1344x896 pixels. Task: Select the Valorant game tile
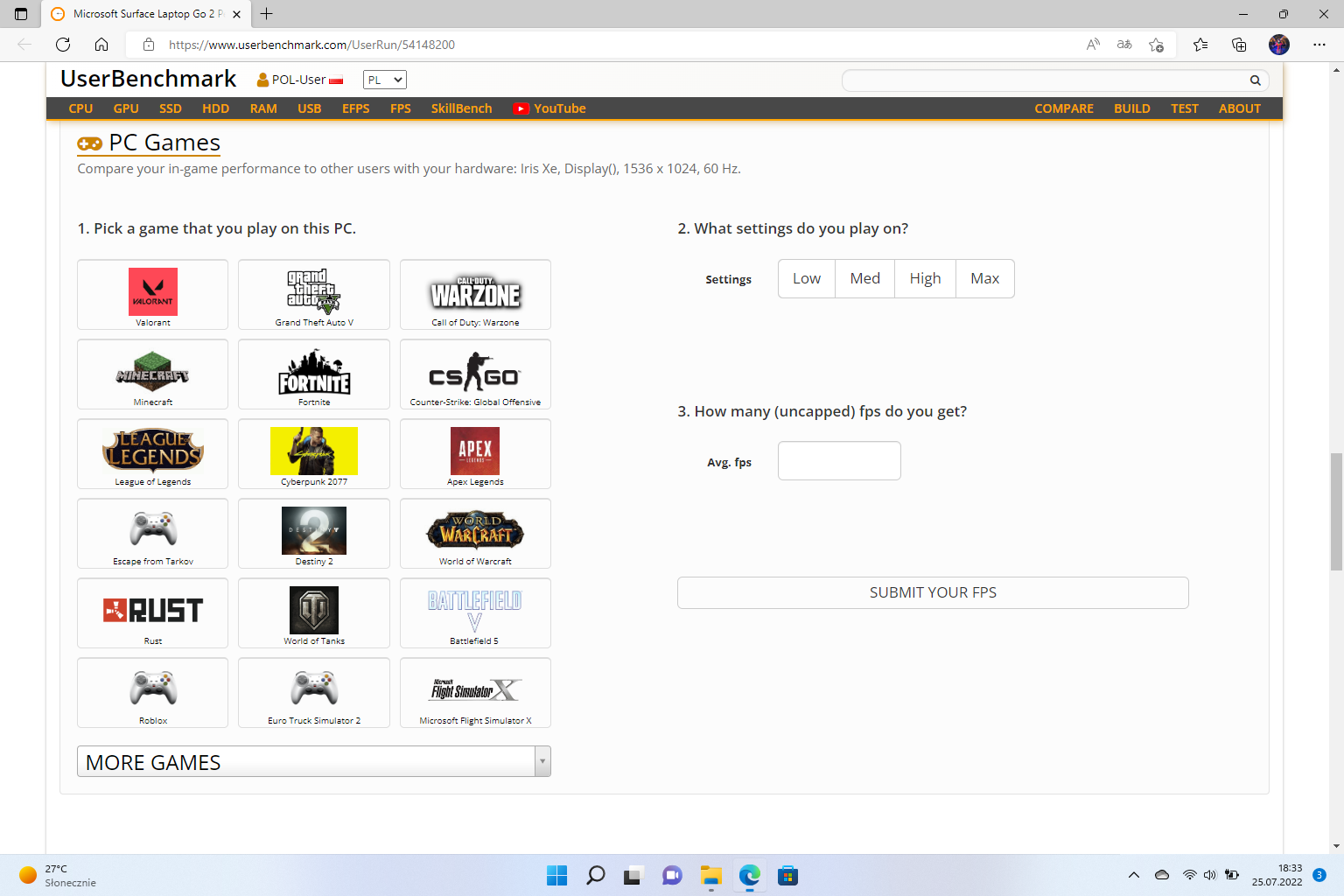(153, 294)
